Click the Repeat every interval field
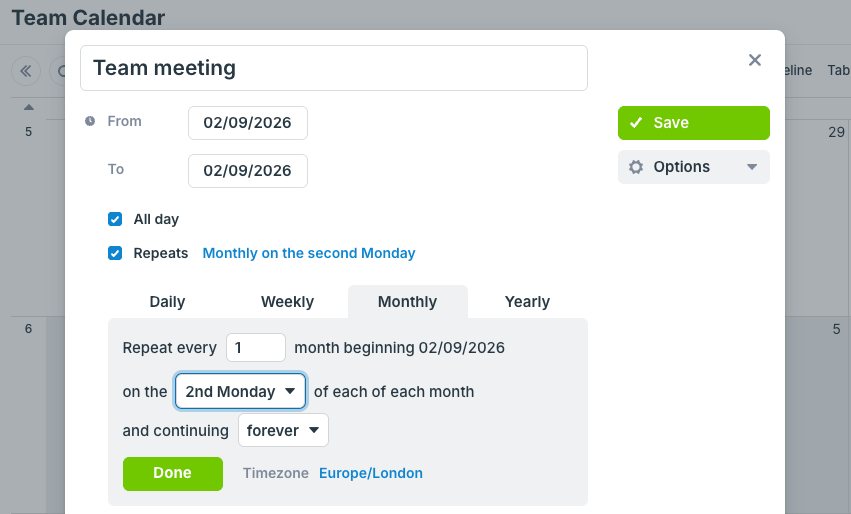This screenshot has height=514, width=851. (x=256, y=348)
